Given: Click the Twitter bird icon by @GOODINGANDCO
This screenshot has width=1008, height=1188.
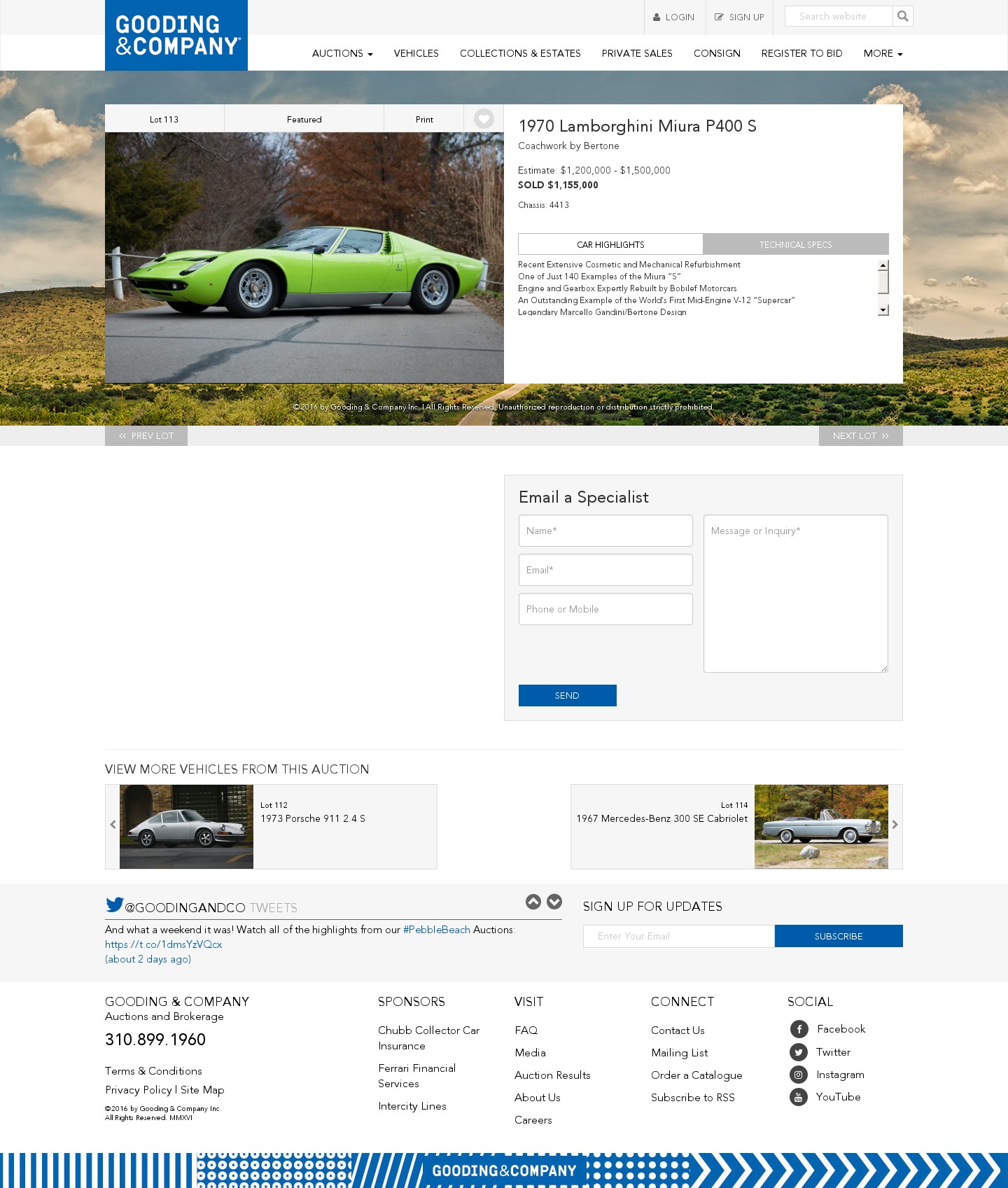Looking at the screenshot, I should point(114,904).
